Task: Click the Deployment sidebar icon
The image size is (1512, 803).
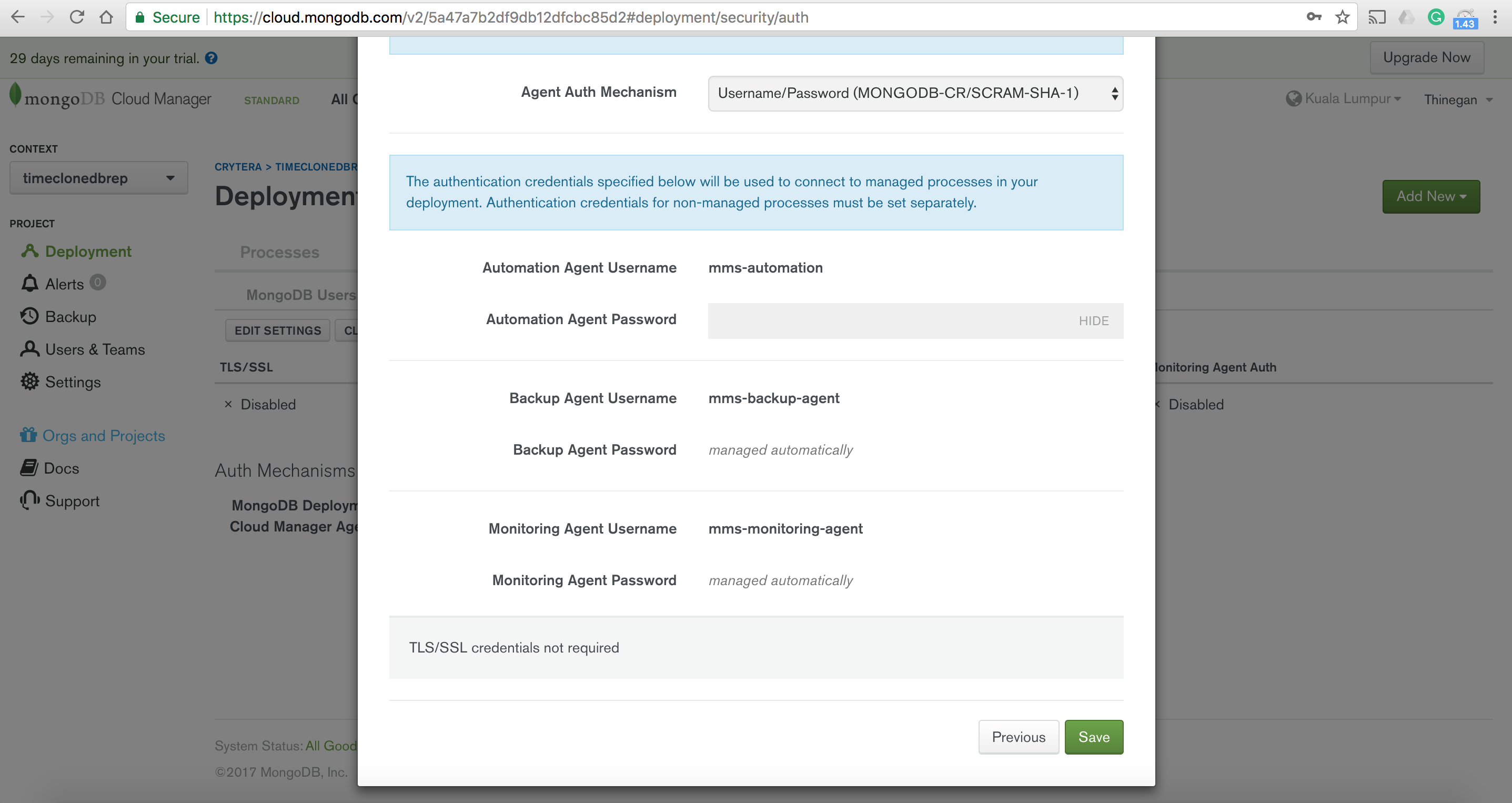Action: pos(29,251)
